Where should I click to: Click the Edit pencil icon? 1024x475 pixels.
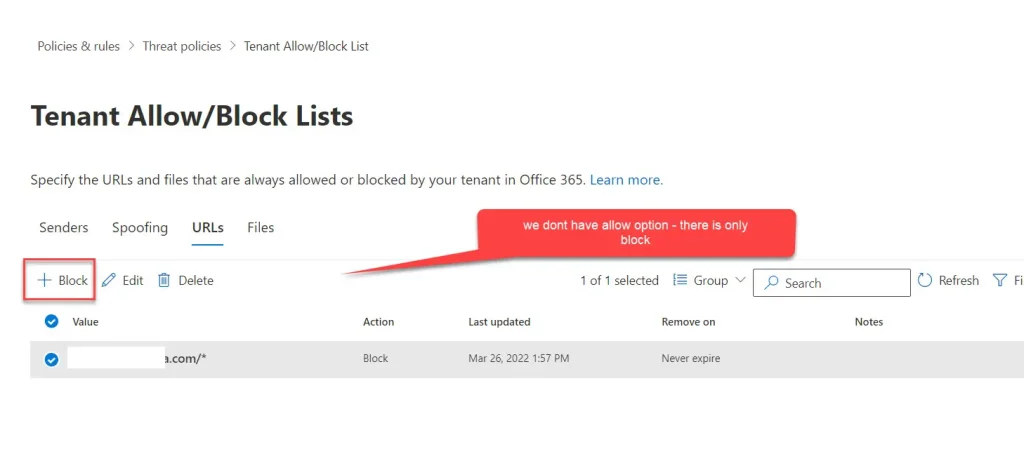click(x=109, y=281)
